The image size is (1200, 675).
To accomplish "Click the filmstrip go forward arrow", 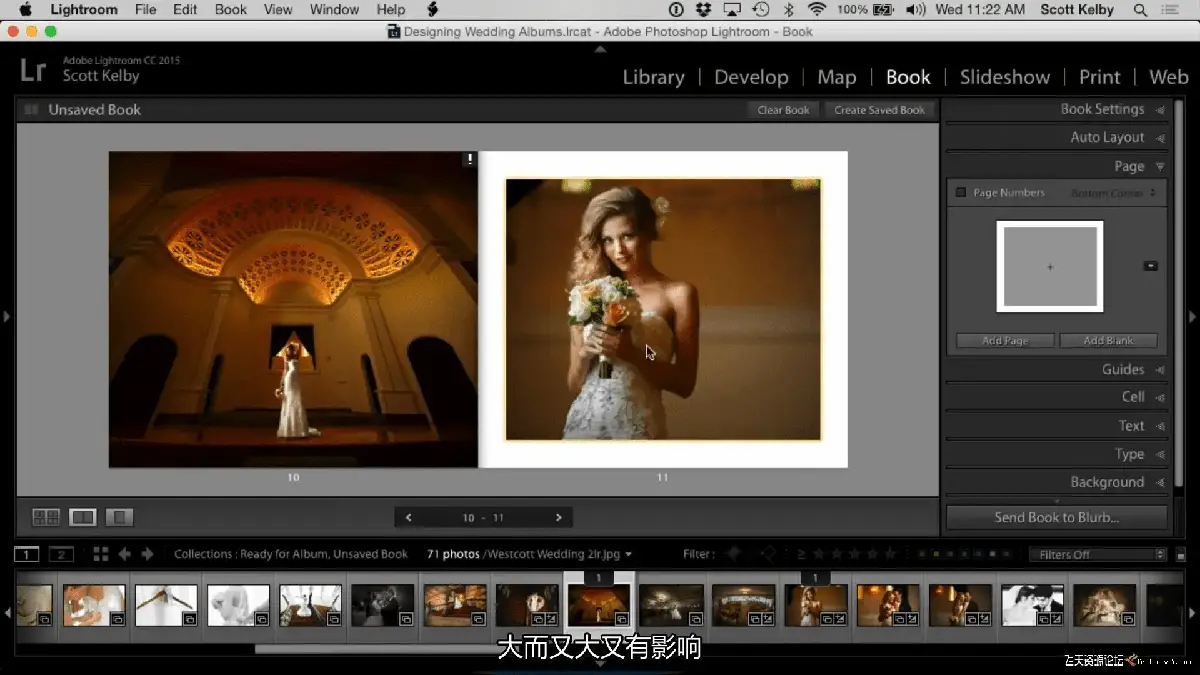I will click(x=147, y=554).
